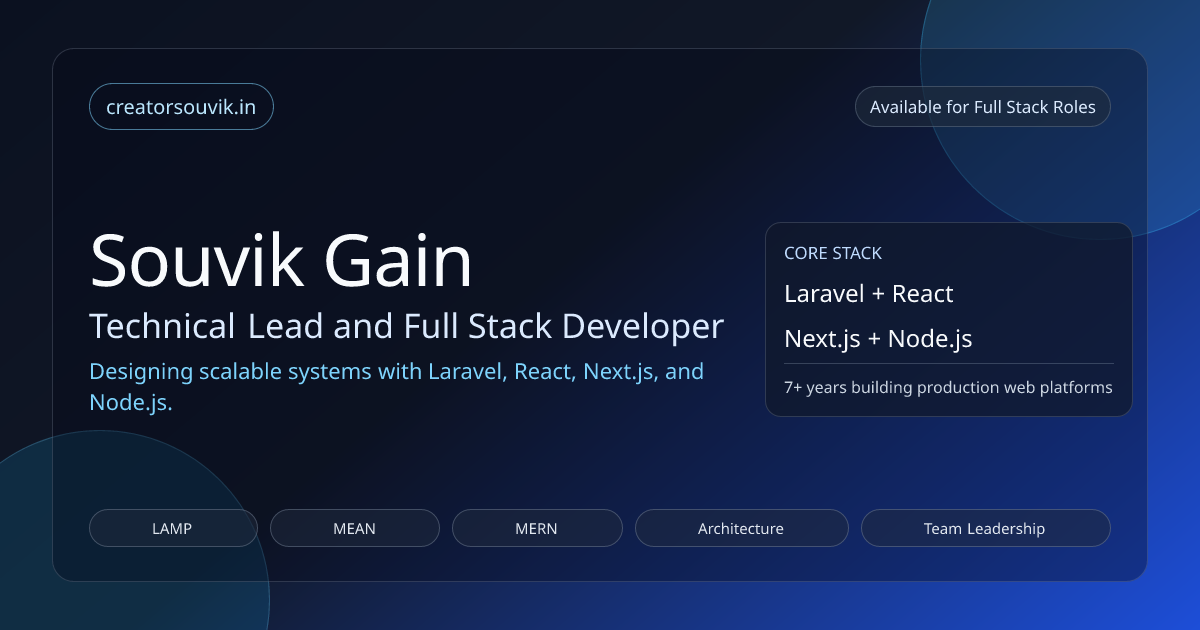Screen dimensions: 1200x630
Task: Select the MERN tag pill
Action: pos(537,528)
